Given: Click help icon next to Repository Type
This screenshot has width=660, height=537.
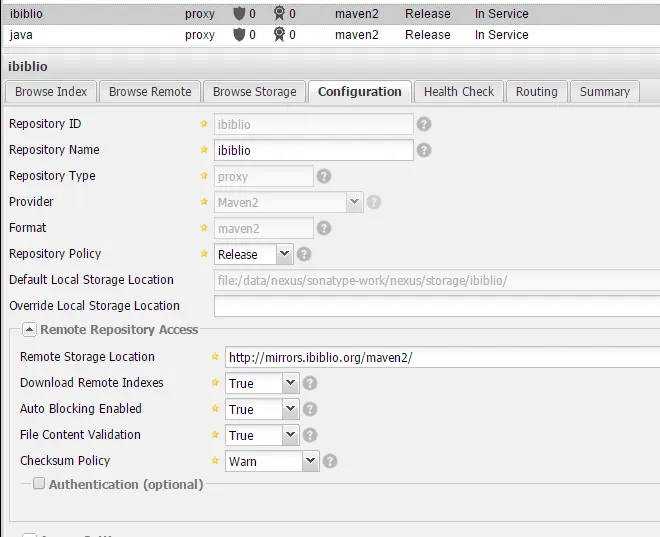Looking at the screenshot, I should [x=323, y=176].
